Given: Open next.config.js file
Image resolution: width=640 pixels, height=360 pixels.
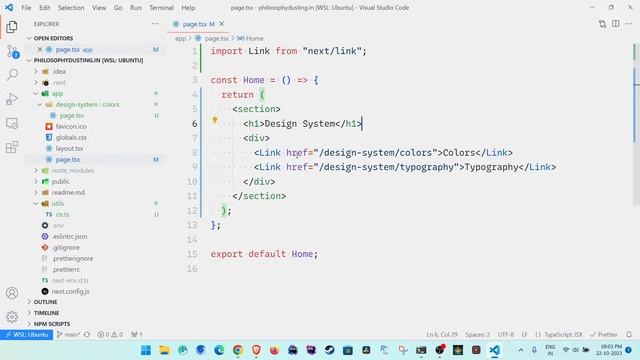Looking at the screenshot, I should (70, 291).
